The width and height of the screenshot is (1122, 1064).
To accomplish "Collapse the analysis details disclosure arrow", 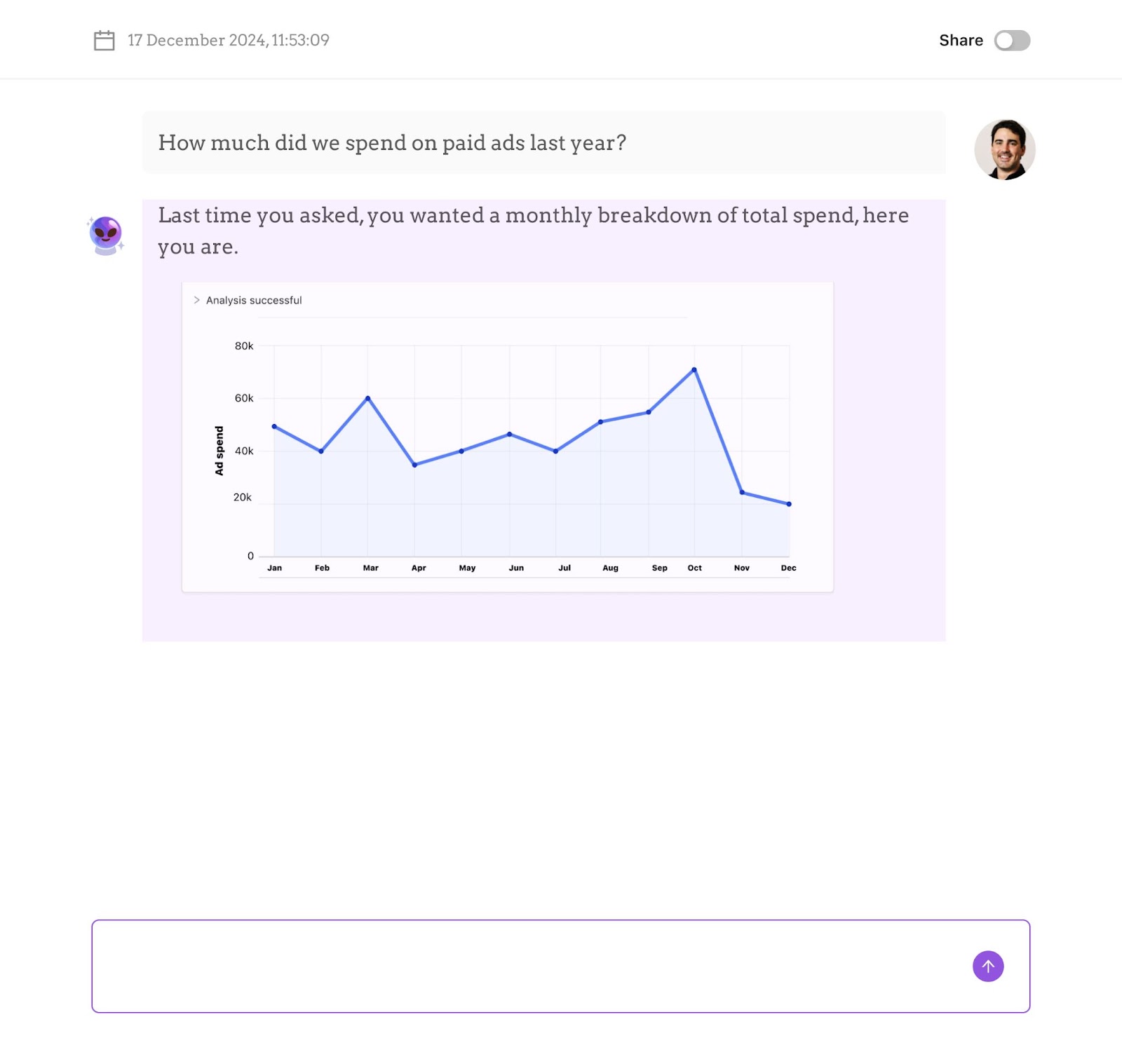I will 196,300.
